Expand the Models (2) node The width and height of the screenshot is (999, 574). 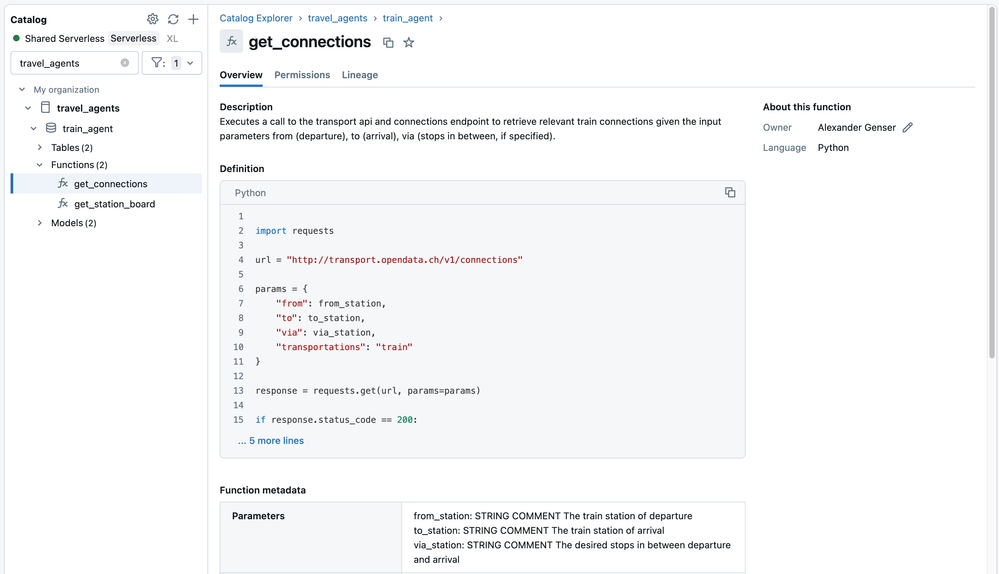coord(40,223)
